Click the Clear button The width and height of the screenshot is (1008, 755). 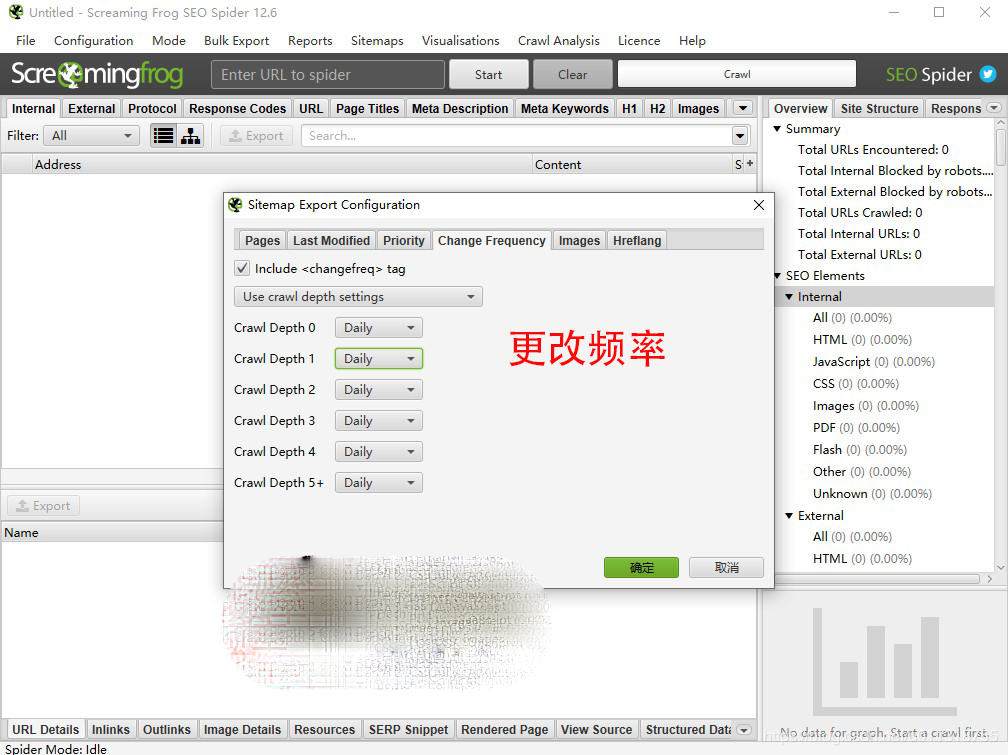pyautogui.click(x=572, y=75)
